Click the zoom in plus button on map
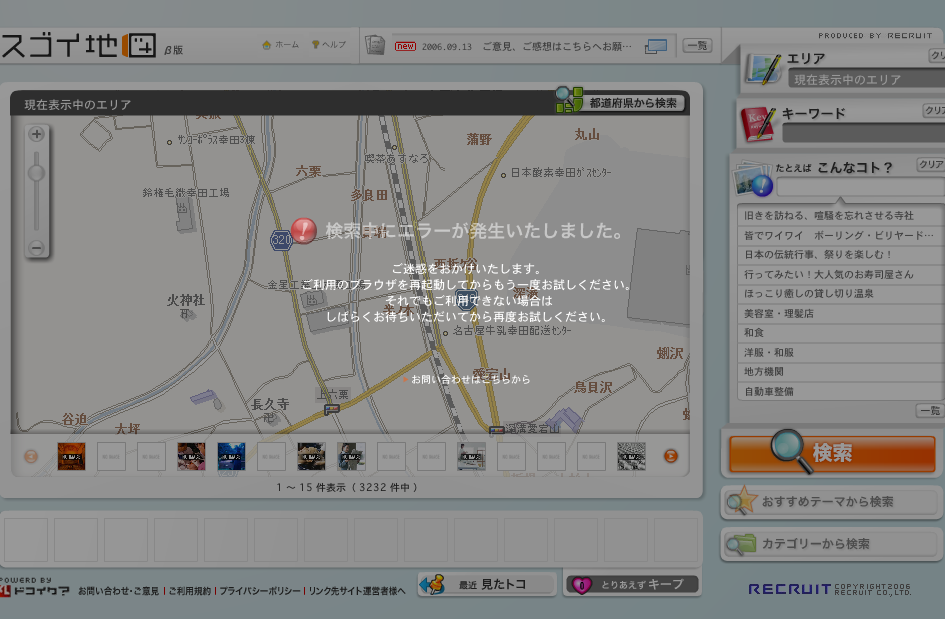 click(x=37, y=134)
